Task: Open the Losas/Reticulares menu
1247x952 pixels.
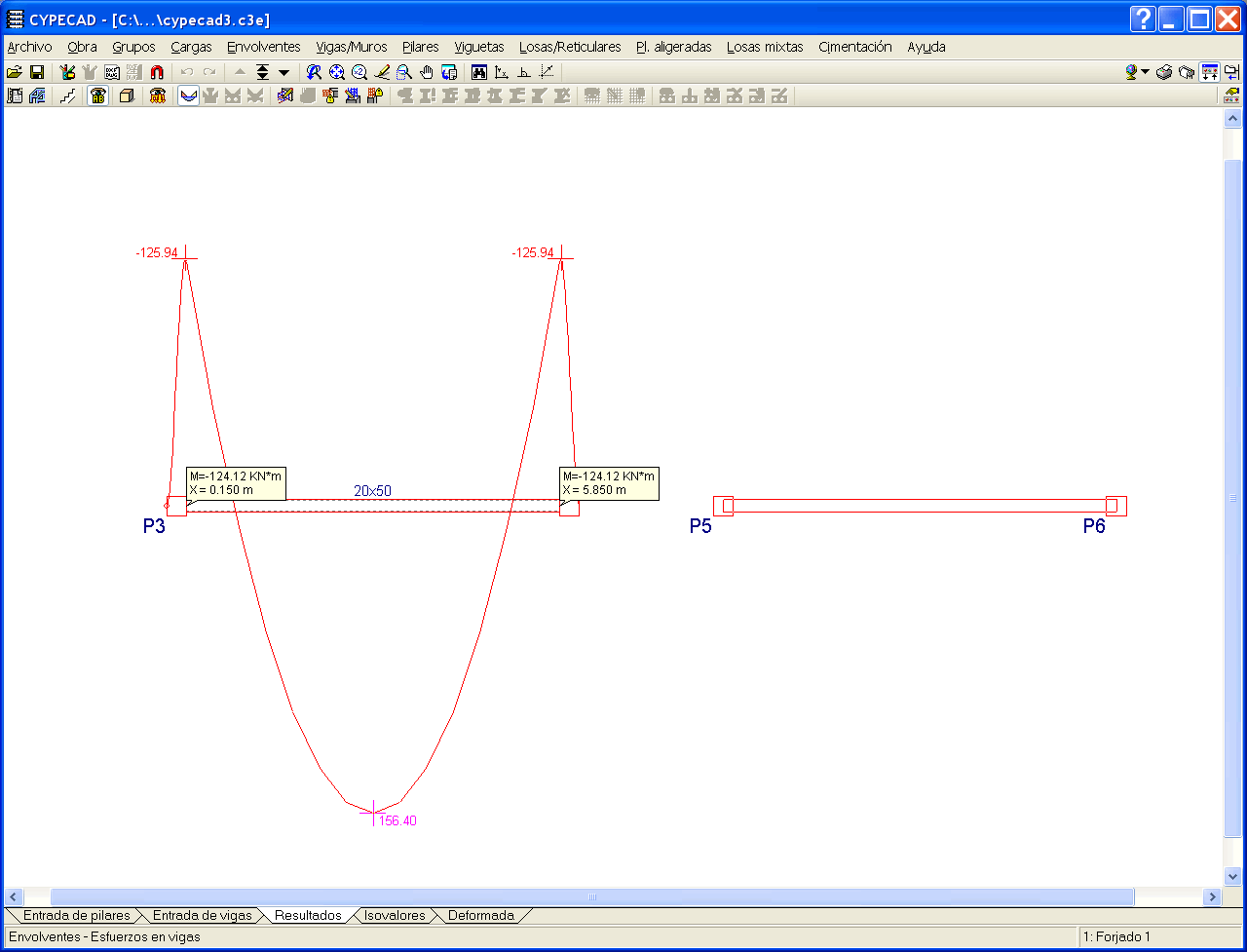Action: coord(570,47)
